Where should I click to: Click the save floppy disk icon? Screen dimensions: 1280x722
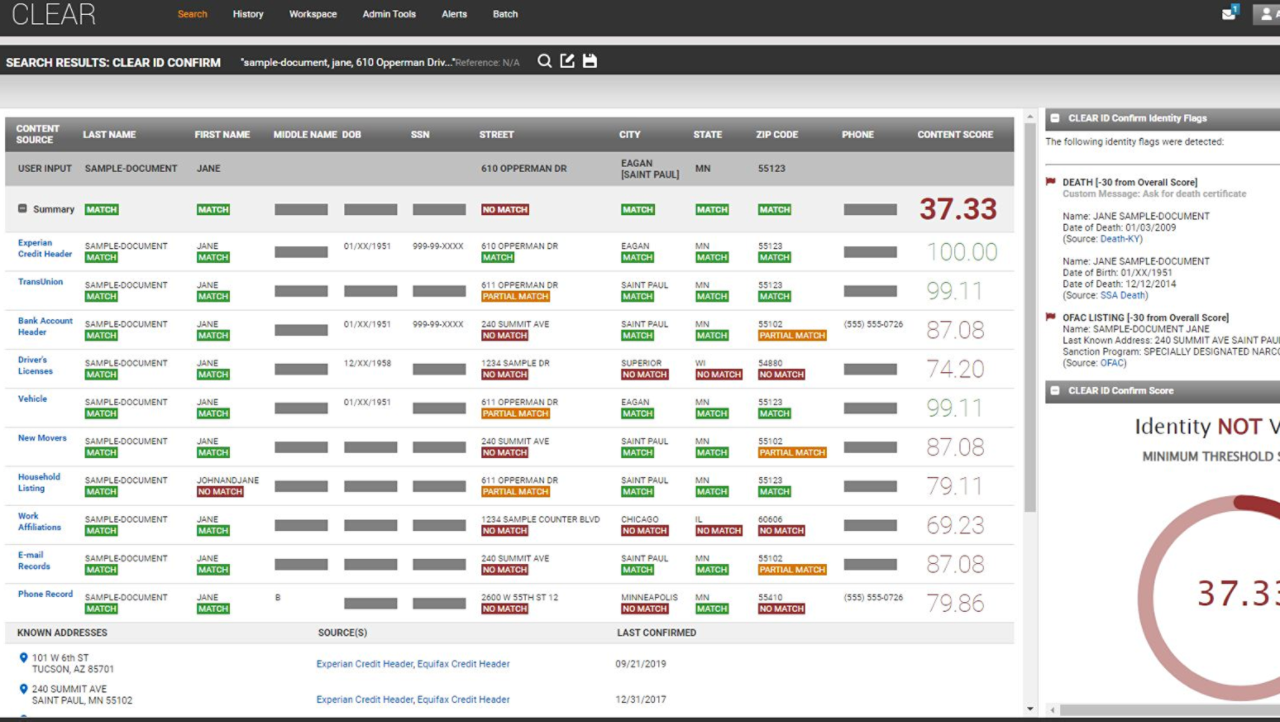tap(590, 61)
